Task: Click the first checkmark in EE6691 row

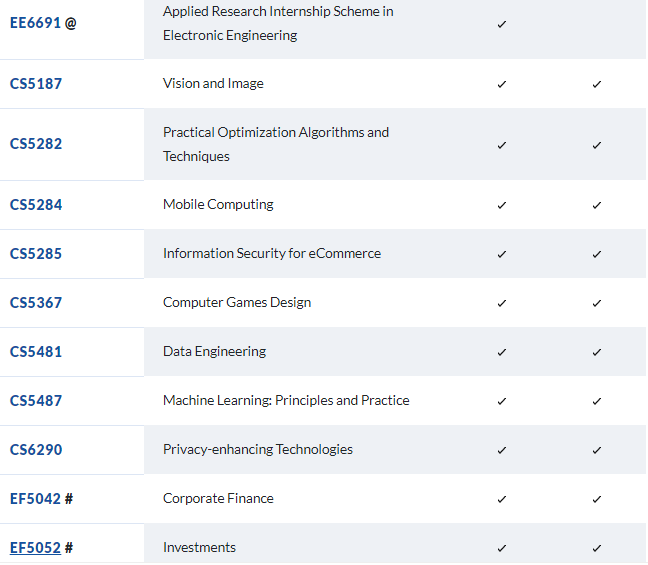Action: pyautogui.click(x=502, y=24)
